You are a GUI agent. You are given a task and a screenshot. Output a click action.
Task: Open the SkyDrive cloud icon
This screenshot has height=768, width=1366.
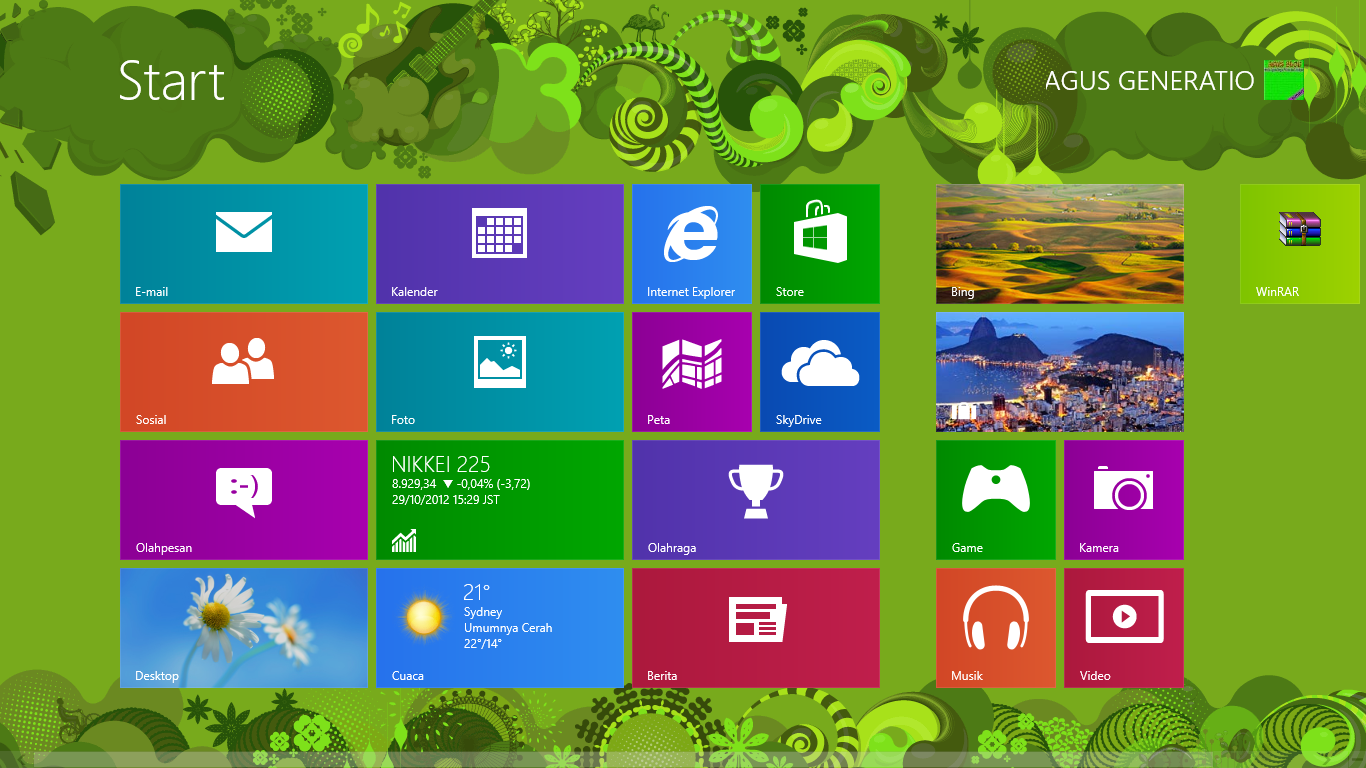(x=820, y=363)
